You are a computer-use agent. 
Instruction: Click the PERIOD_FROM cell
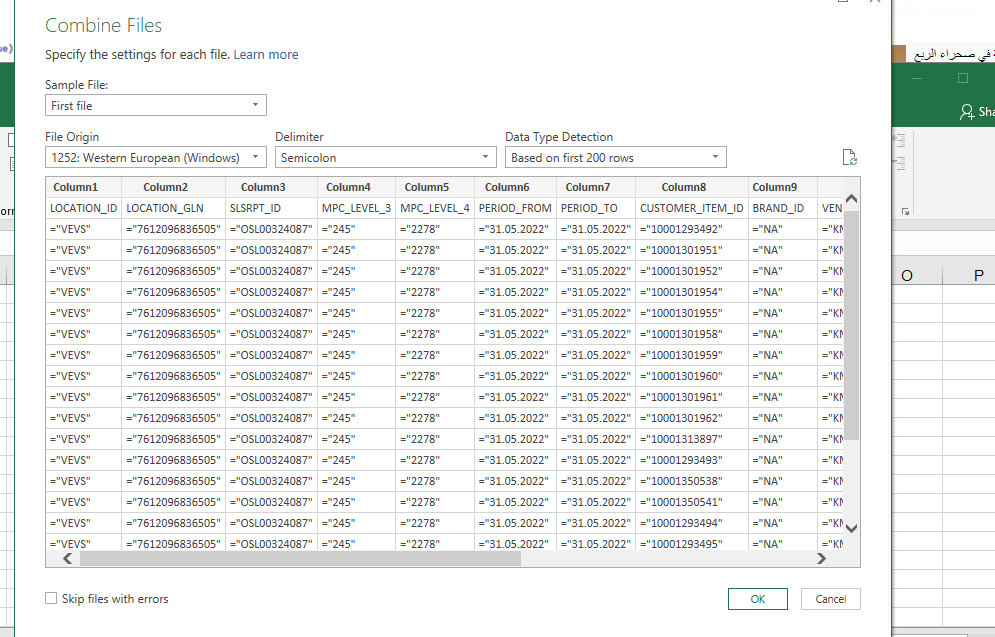click(515, 208)
